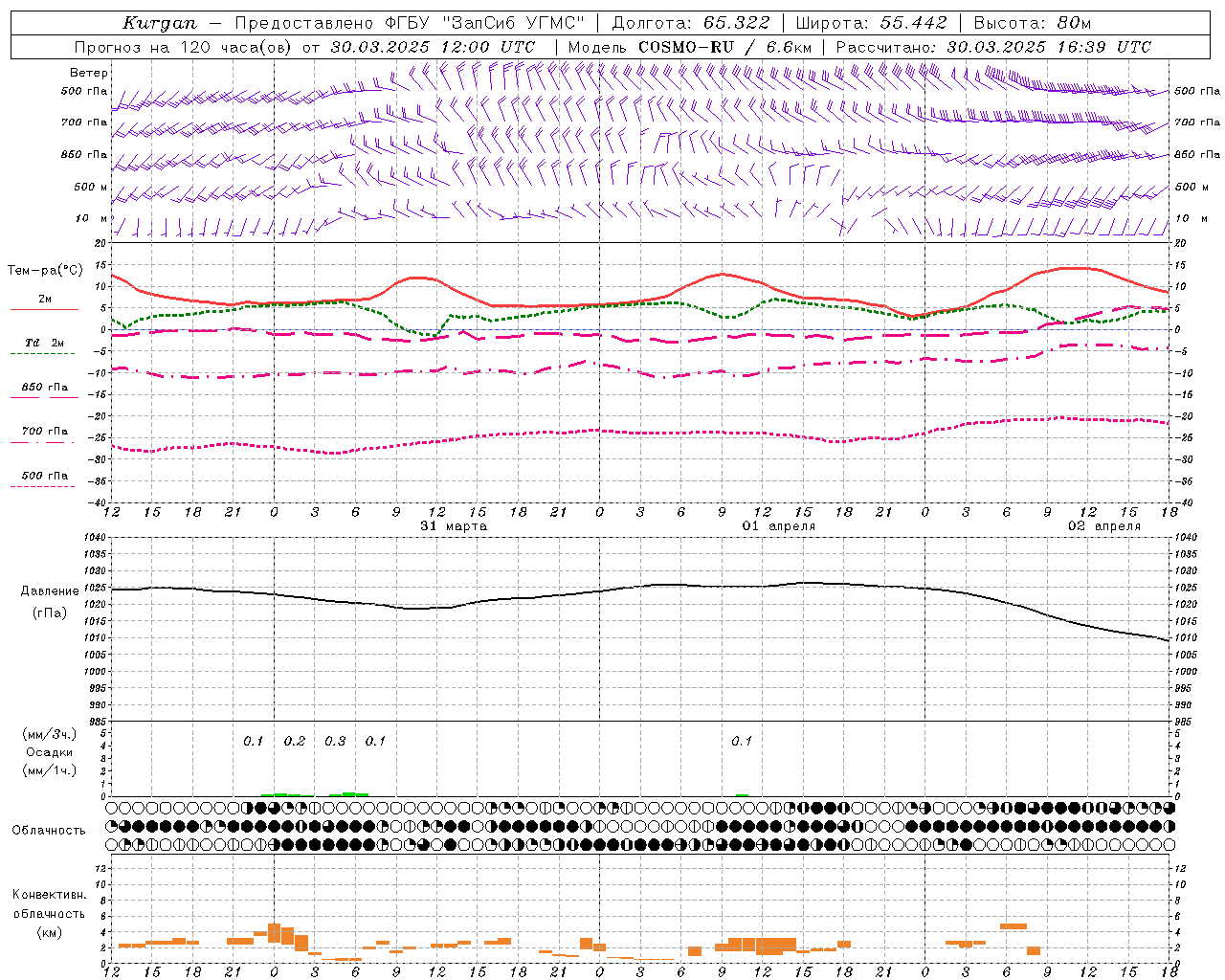Viewport: 1225px width, 980px height.
Task: Click the (мм/3ч.) unit label
Action: click(50, 734)
